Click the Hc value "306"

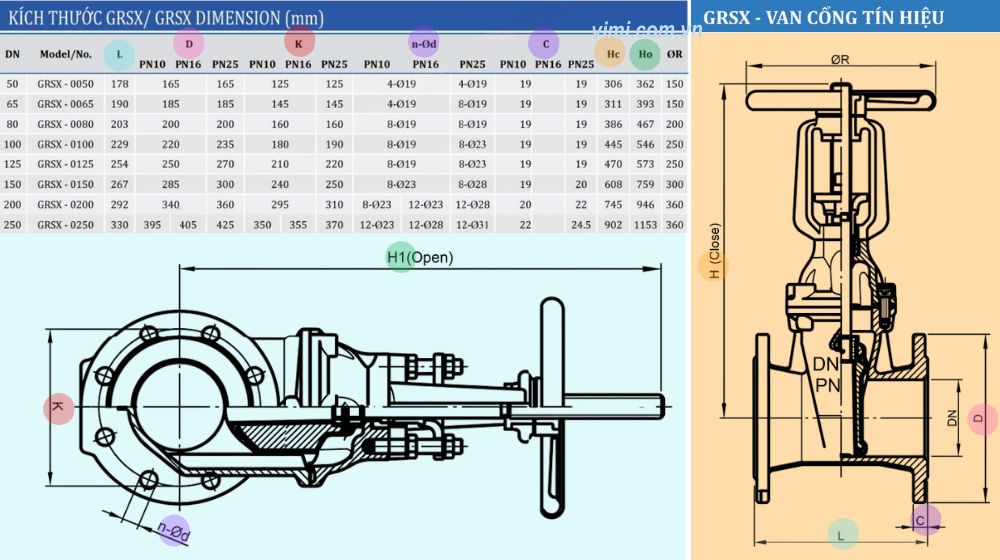click(x=613, y=84)
